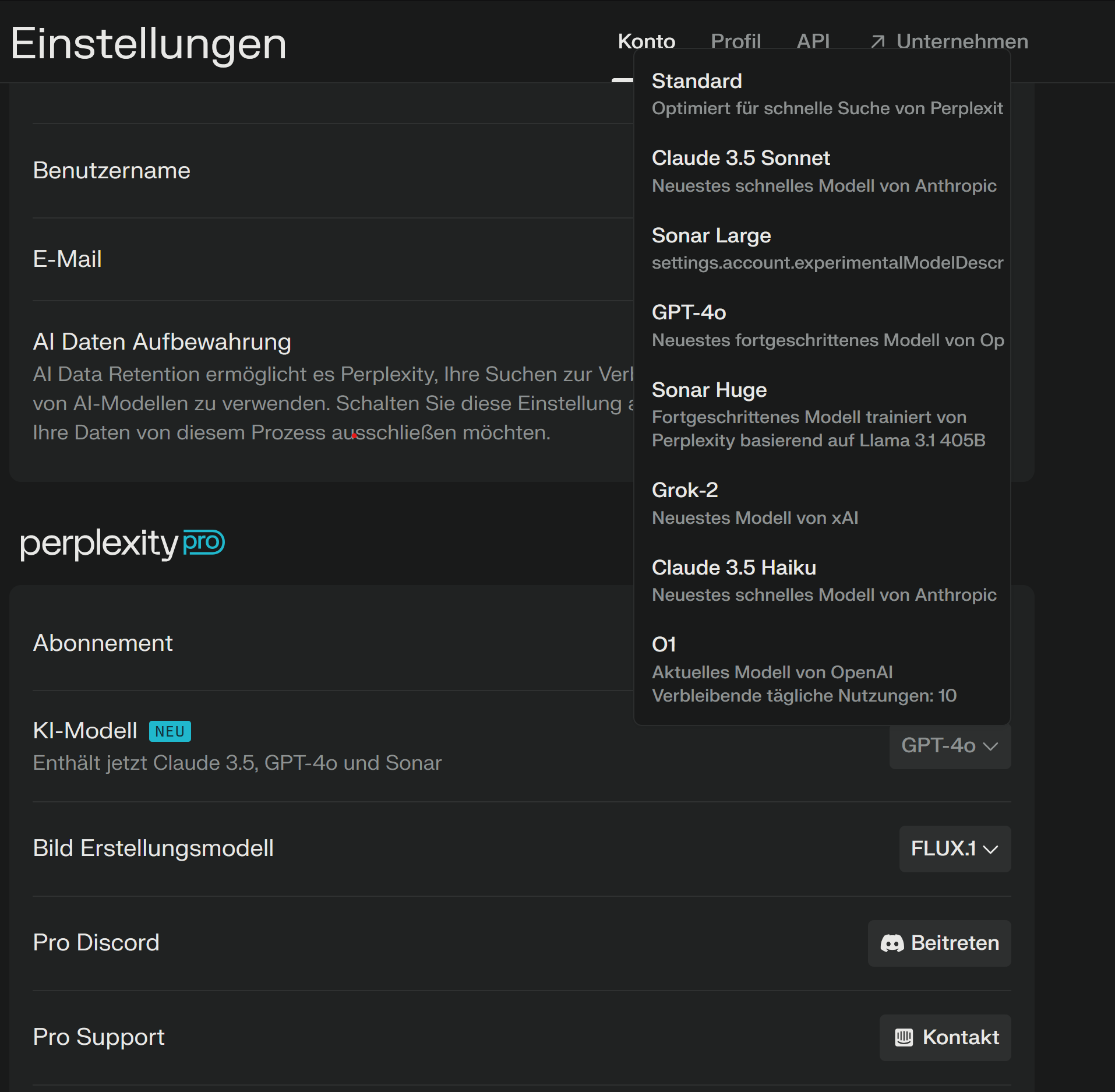Image resolution: width=1115 pixels, height=1092 pixels.
Task: Click the 'pro' badge in the Perplexity logo
Action: tap(203, 544)
